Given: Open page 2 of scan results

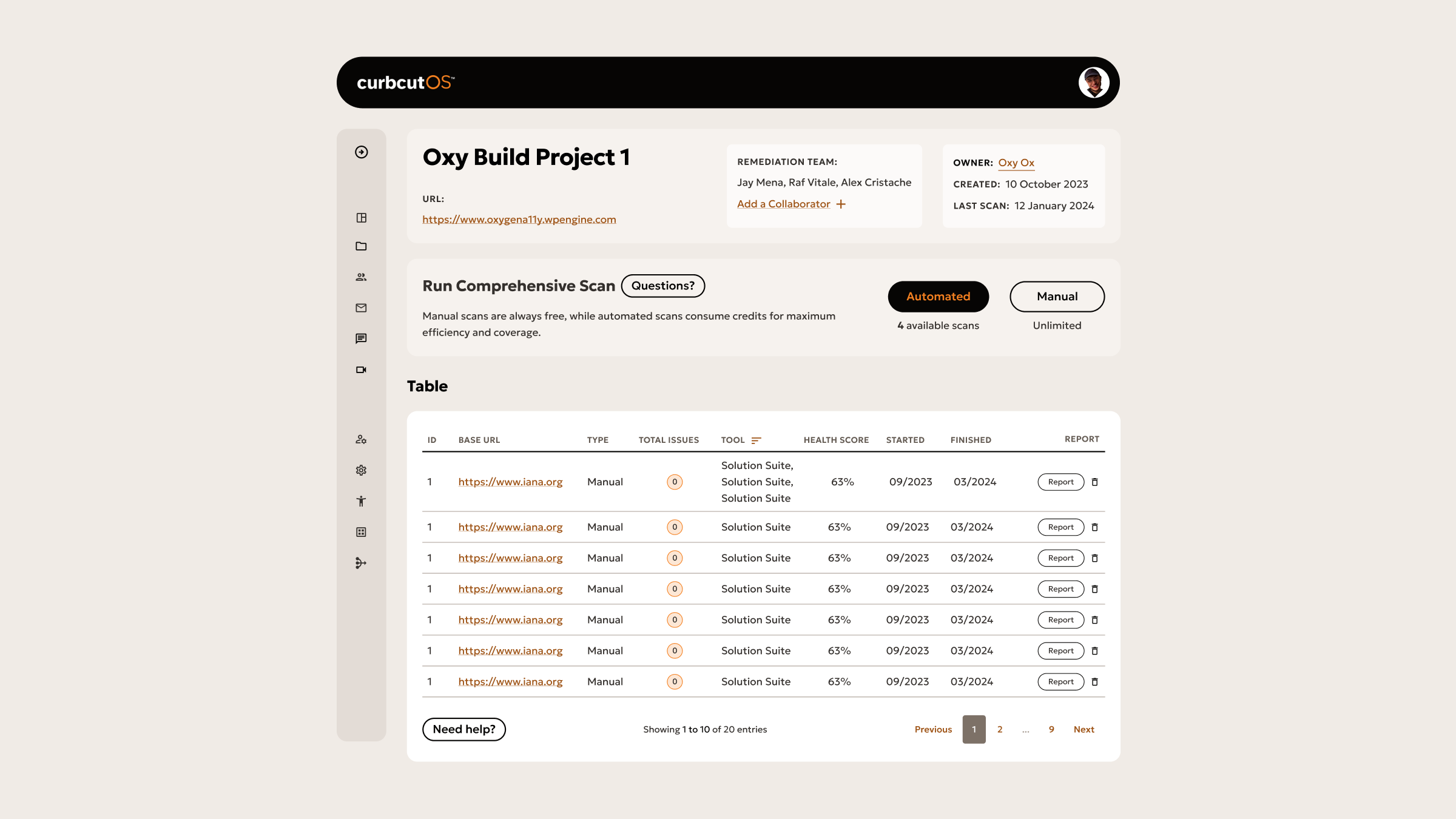Looking at the screenshot, I should click(999, 729).
